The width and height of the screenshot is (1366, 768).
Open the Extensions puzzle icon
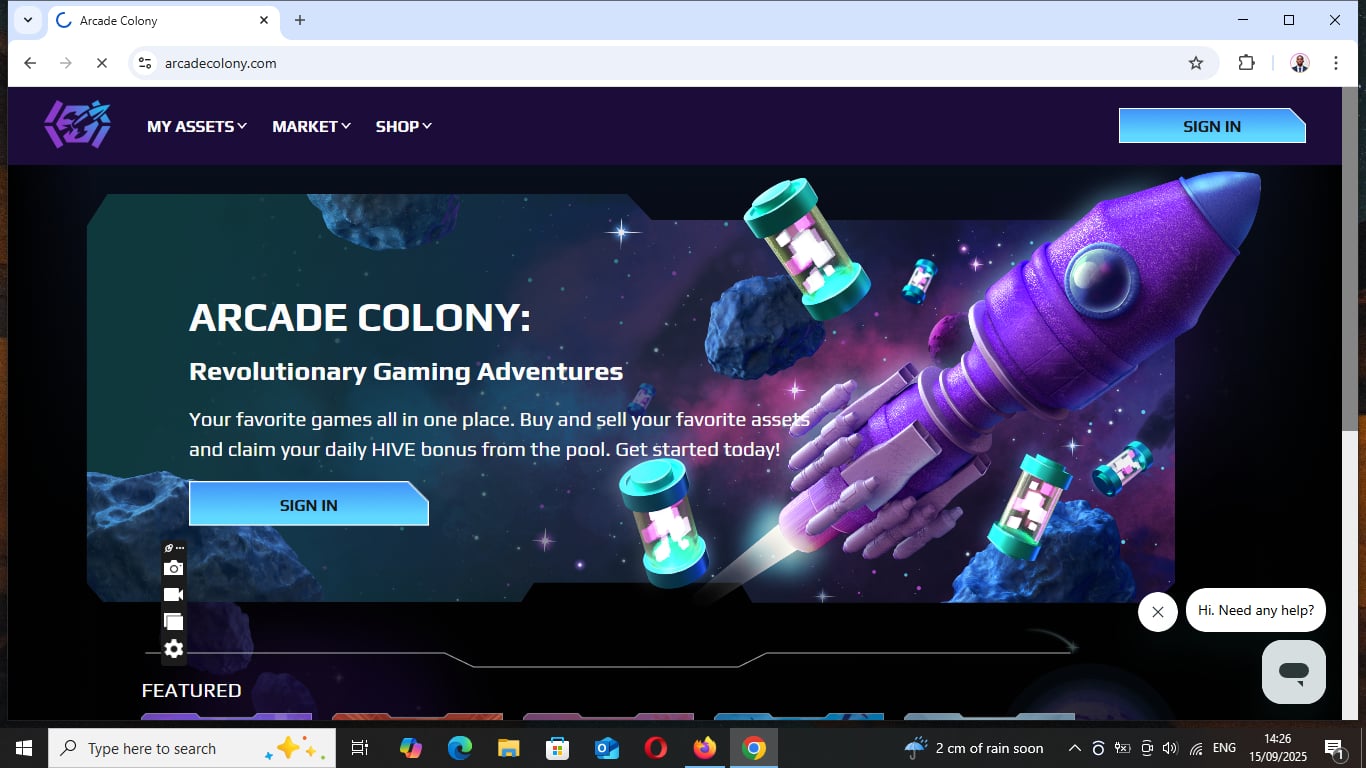click(x=1246, y=63)
